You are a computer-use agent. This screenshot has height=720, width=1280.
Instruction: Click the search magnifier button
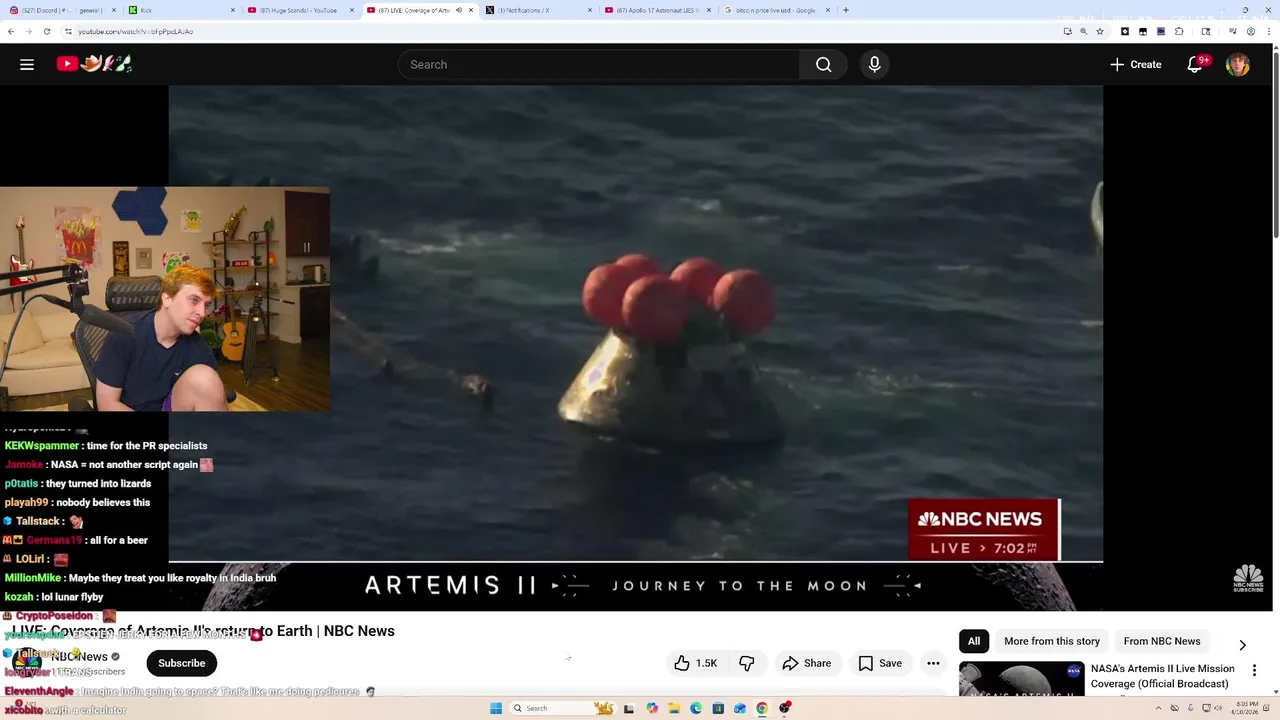point(823,64)
